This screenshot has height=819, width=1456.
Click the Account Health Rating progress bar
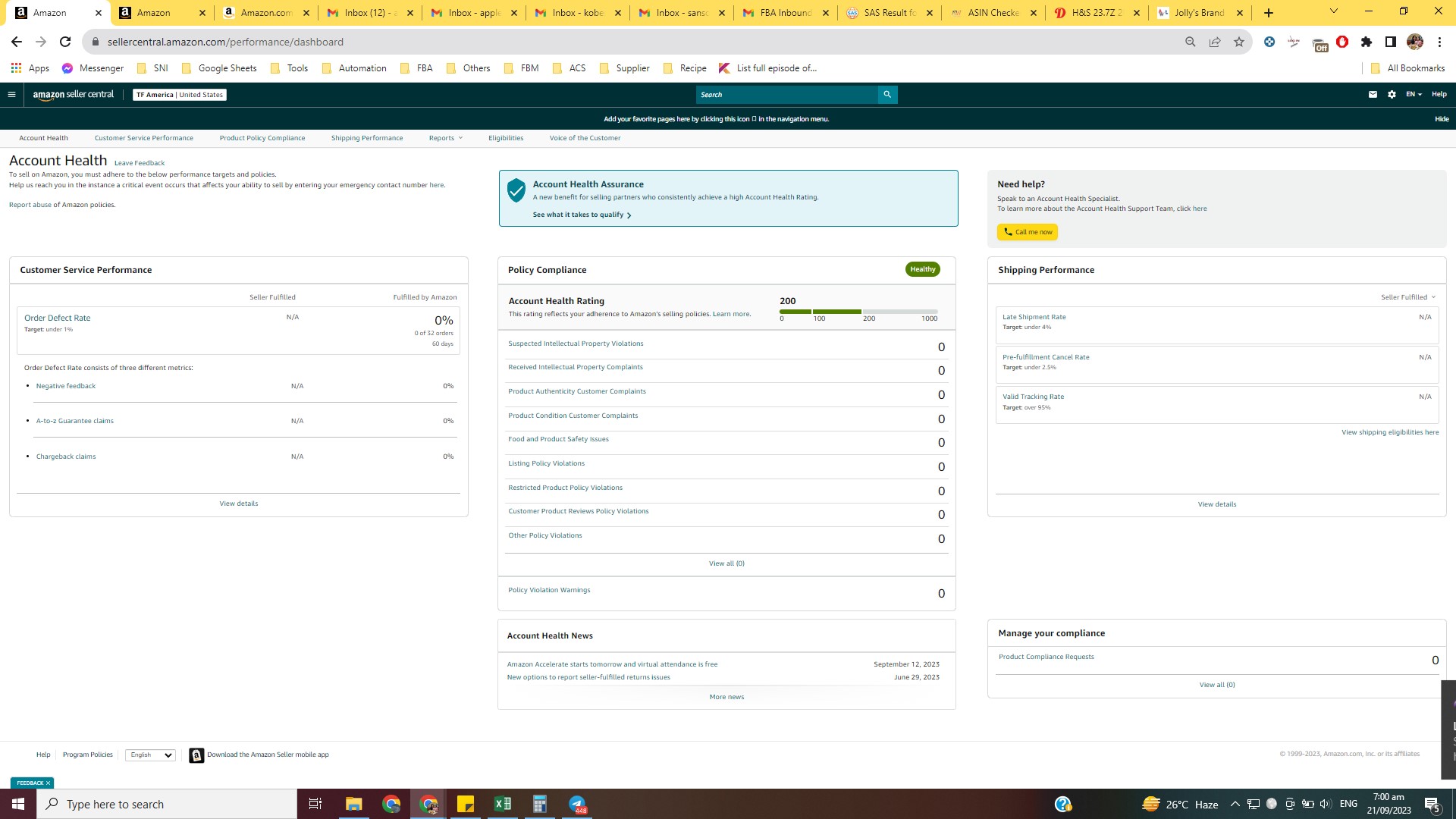click(858, 312)
